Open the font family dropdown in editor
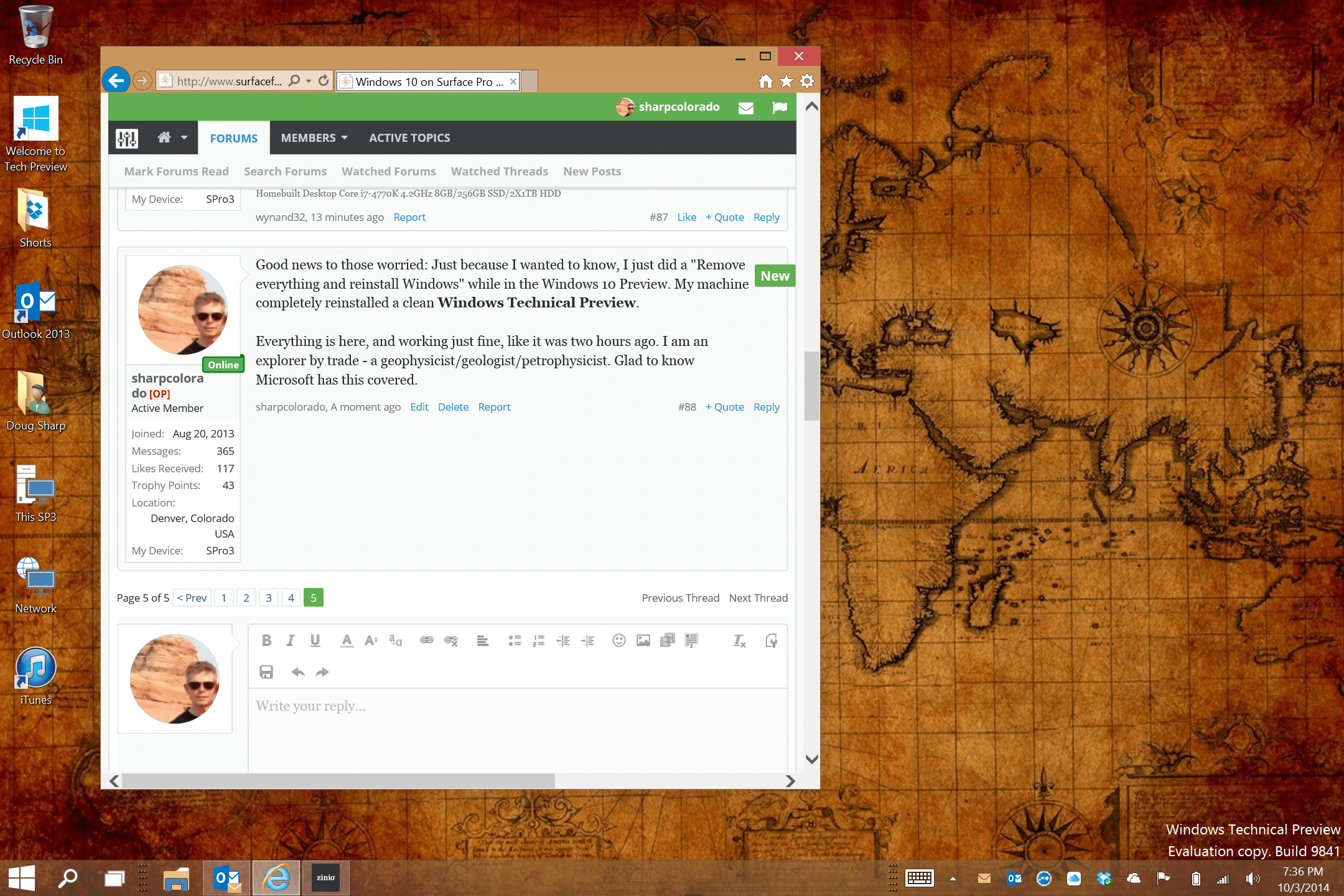The width and height of the screenshot is (1344, 896). [396, 640]
